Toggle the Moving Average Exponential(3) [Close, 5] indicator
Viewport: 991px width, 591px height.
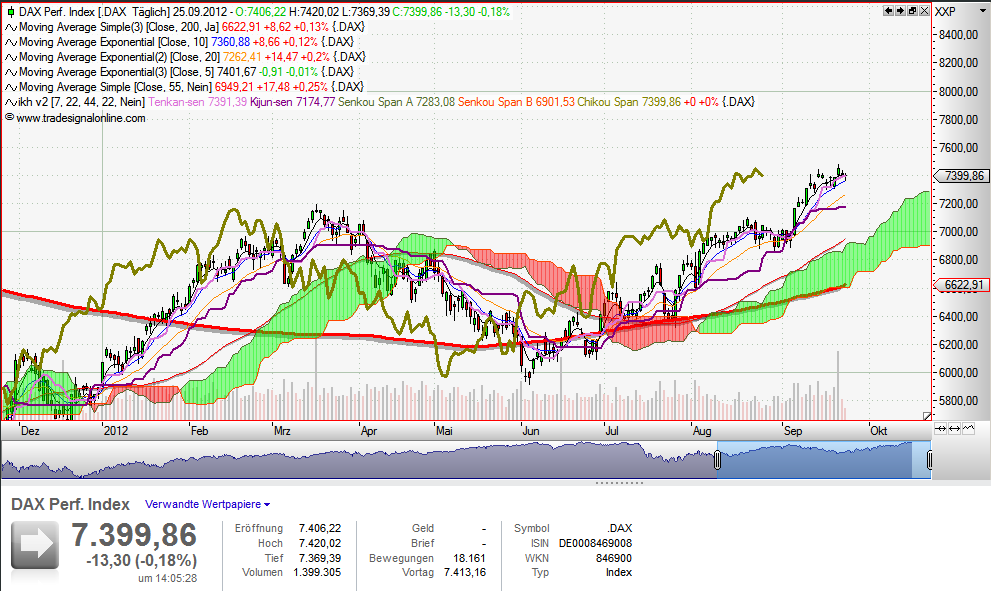click(x=10, y=72)
